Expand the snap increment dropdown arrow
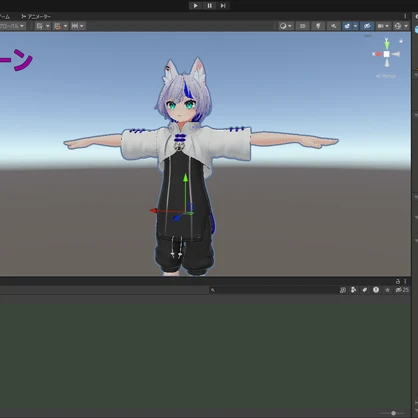The image size is (418, 418). 82,26
